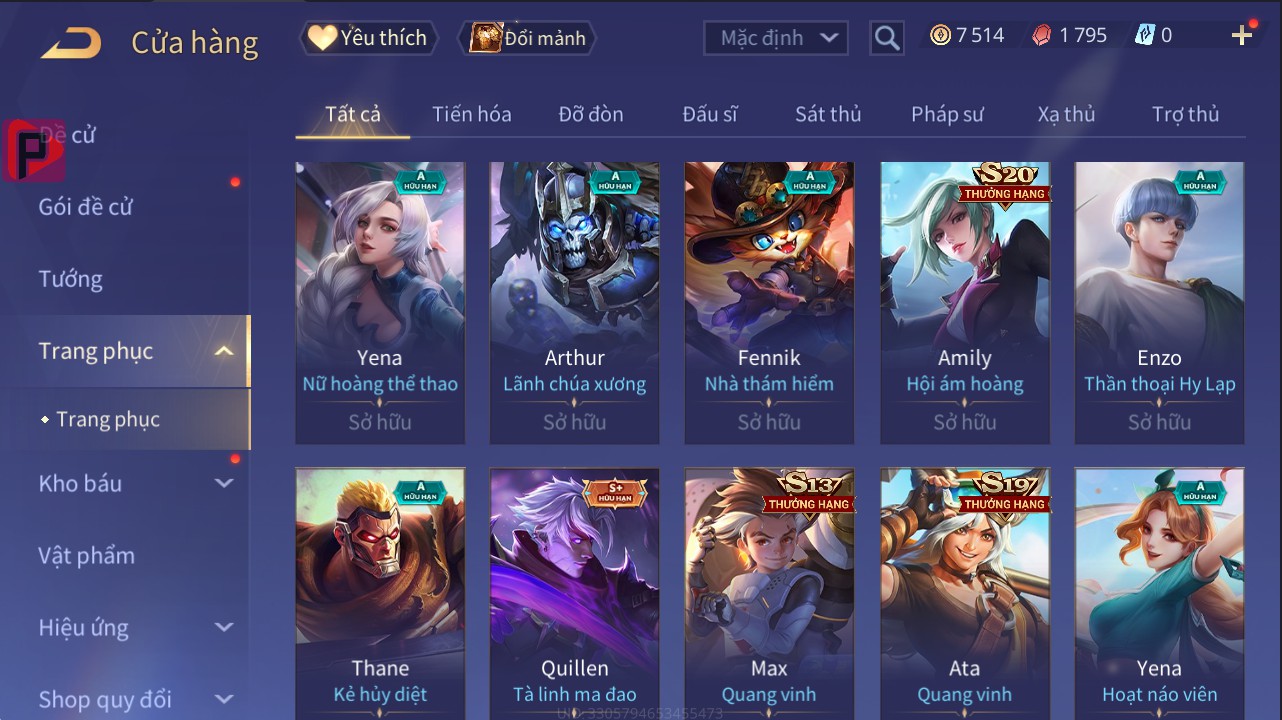Open Gói đề cử in sidebar
The height and width of the screenshot is (720, 1282).
pyautogui.click(x=85, y=207)
